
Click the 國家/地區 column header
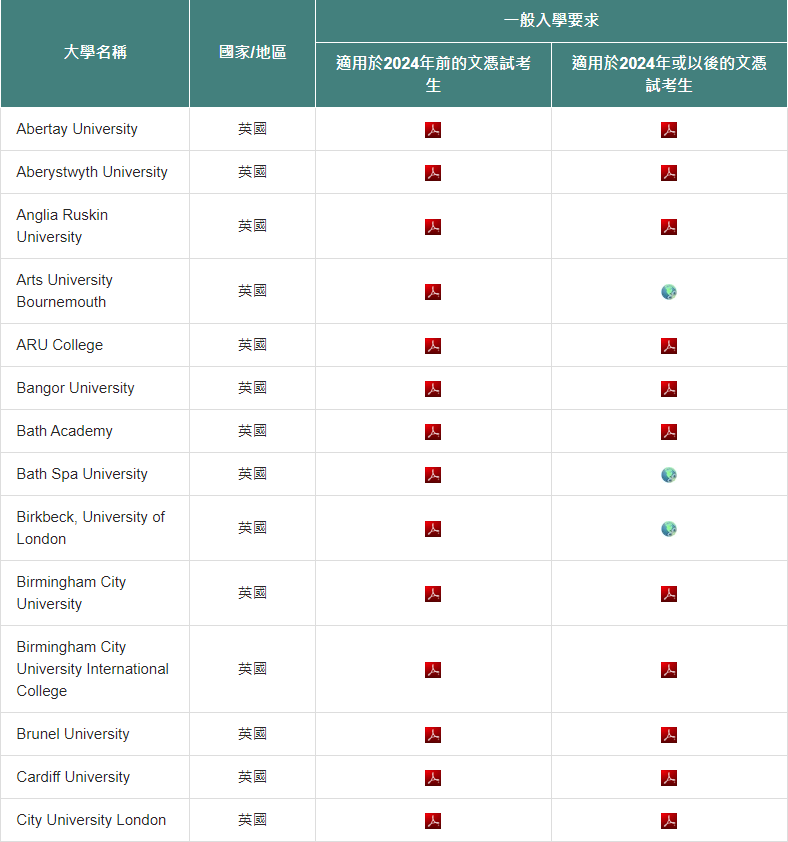(252, 53)
